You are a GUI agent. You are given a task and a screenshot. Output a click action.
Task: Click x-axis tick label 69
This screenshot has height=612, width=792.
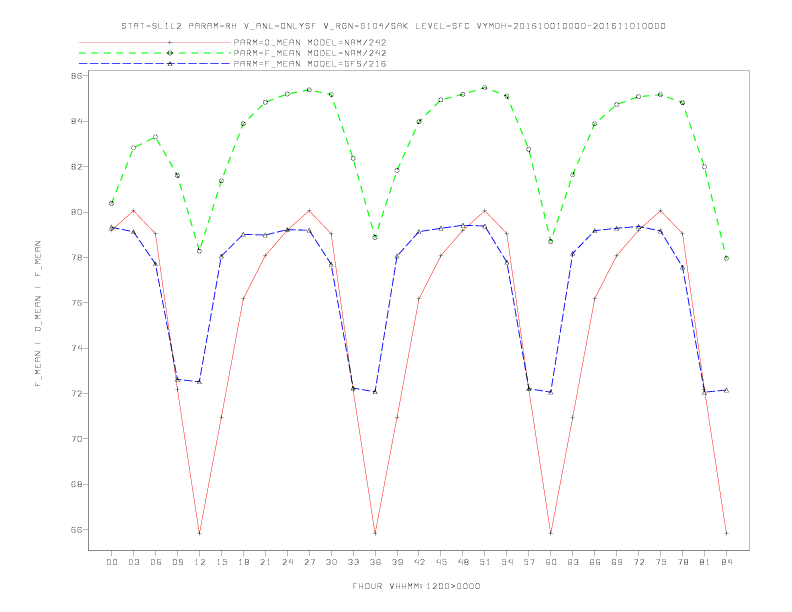click(617, 562)
